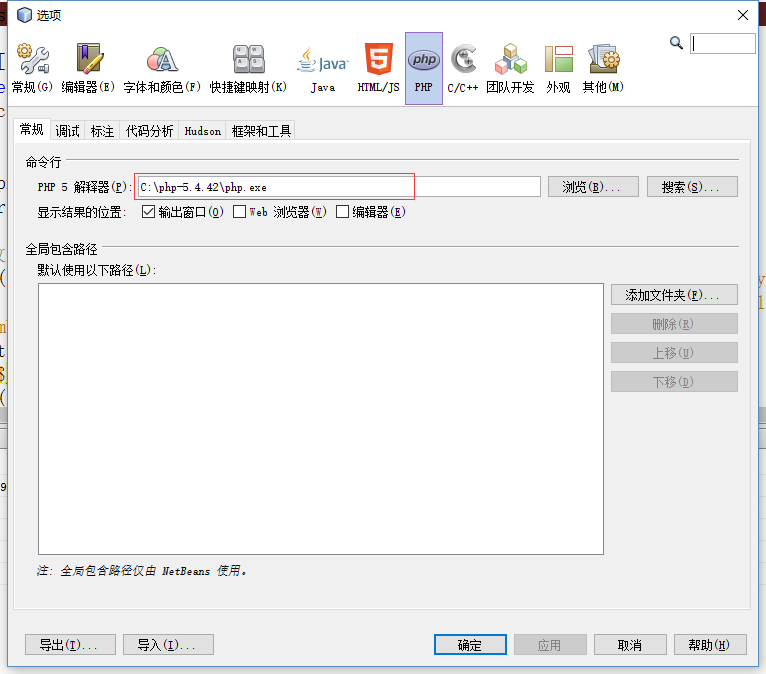Switch to the 常规 sub-tab
Screen dimensions: 766x674
pos(32,130)
